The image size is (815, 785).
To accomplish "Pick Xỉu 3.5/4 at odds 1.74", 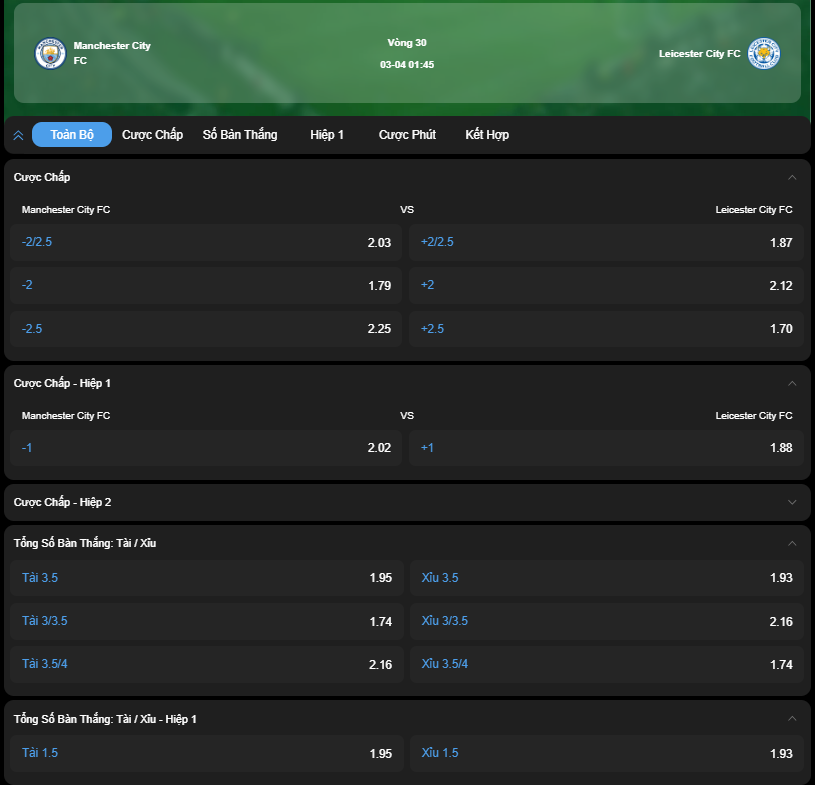I will click(607, 664).
